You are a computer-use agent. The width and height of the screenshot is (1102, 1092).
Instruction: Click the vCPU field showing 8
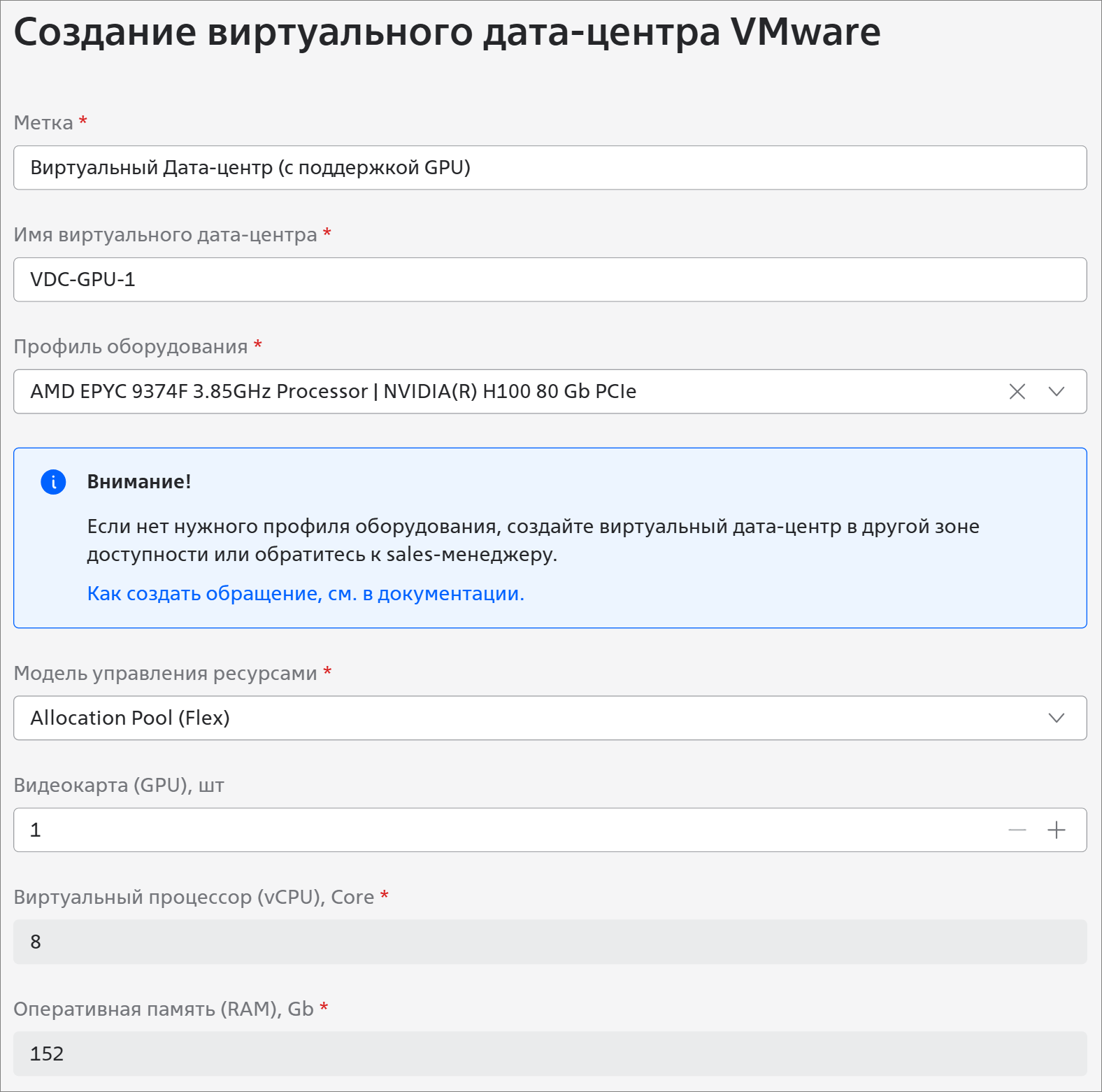coord(550,942)
